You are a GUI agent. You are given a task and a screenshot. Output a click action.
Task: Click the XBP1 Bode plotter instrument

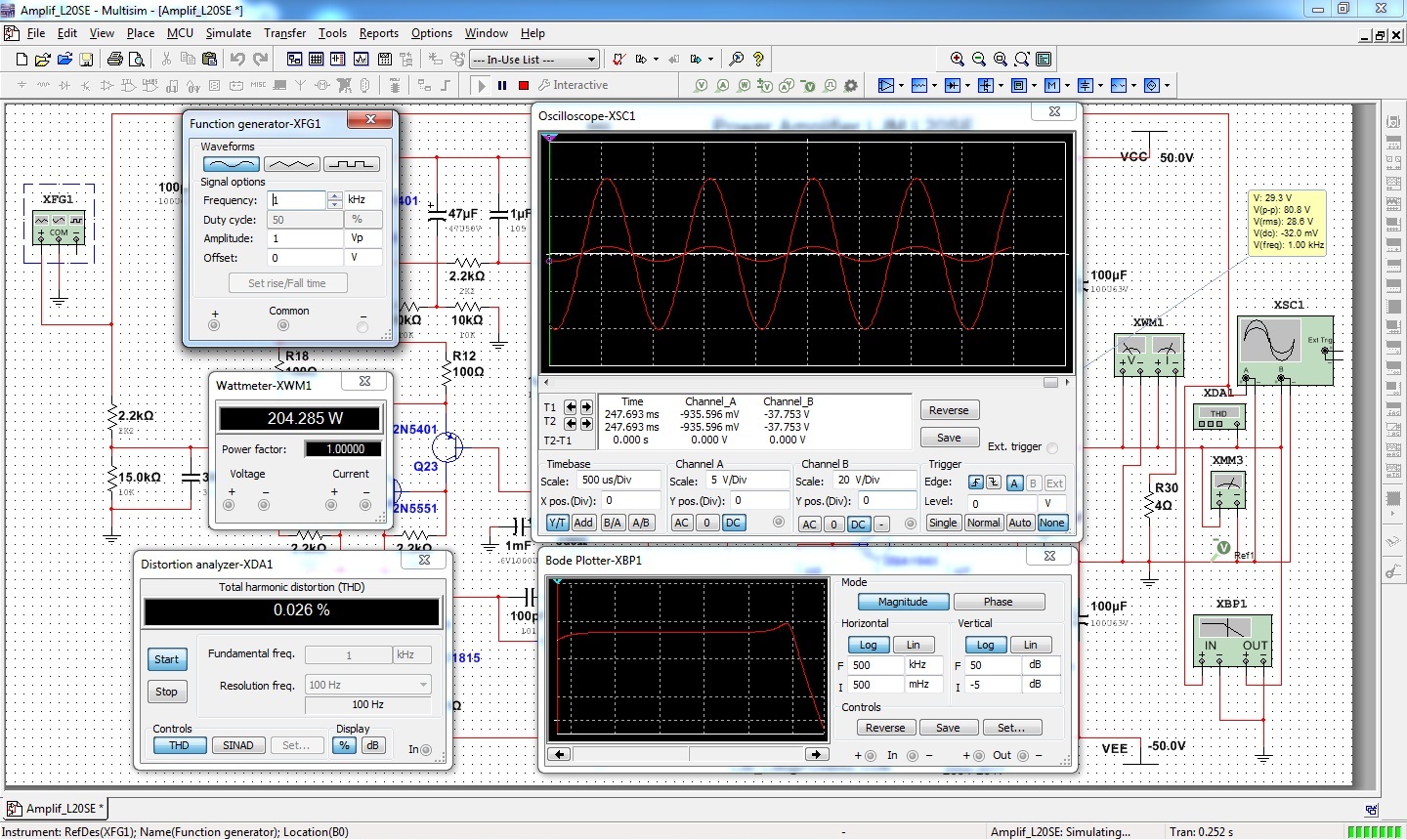1232,641
